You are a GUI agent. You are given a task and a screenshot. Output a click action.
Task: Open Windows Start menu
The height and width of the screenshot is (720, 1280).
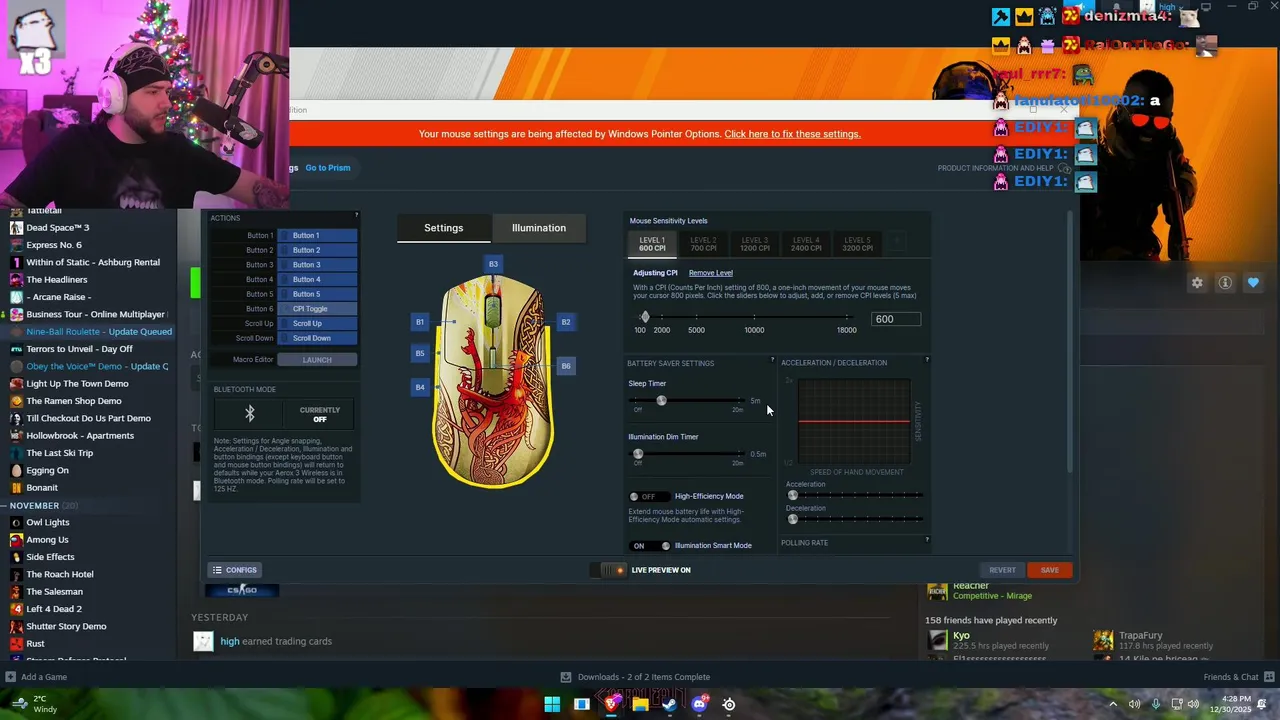click(x=552, y=704)
